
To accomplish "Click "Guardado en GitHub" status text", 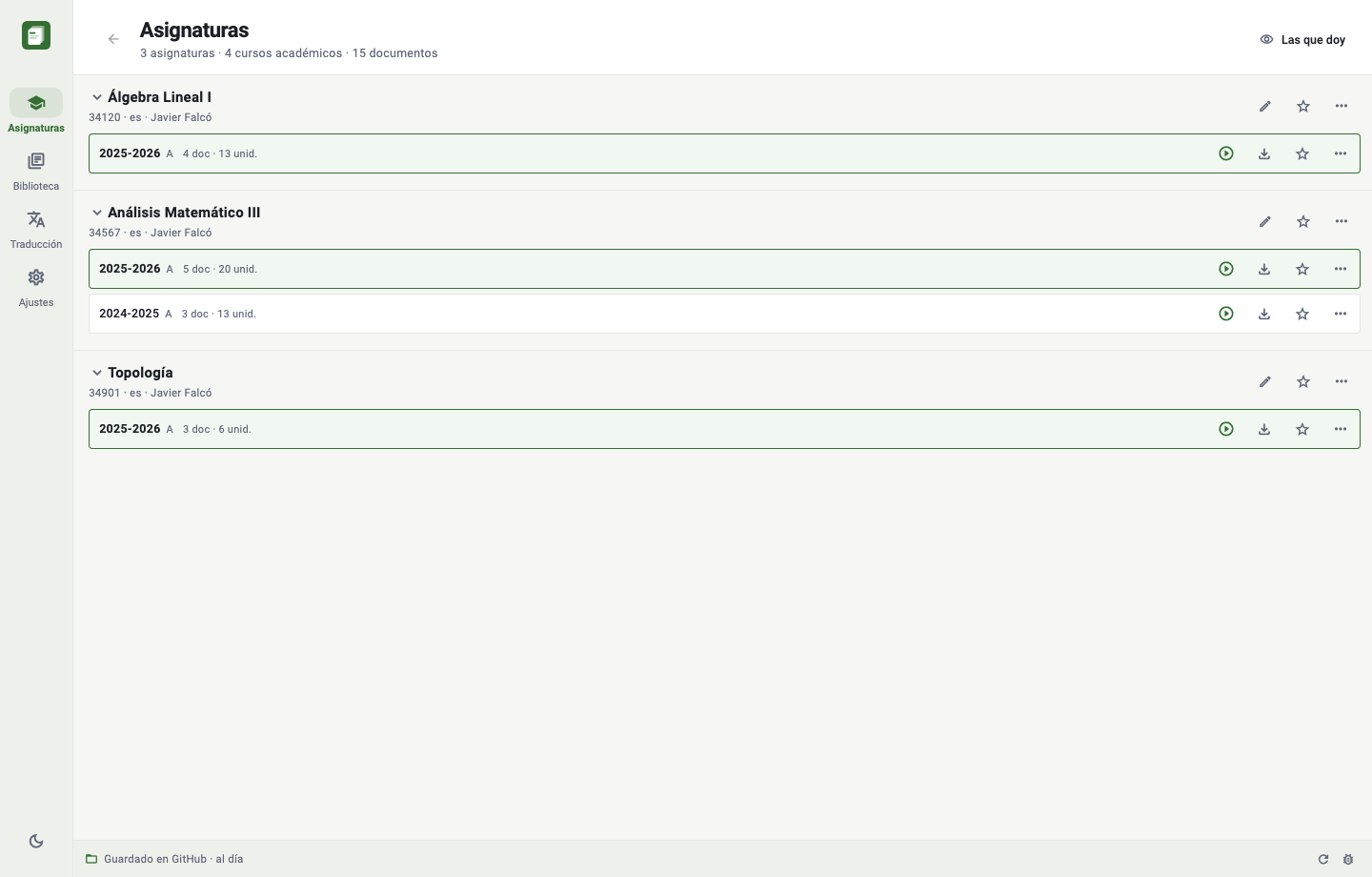I will click(155, 859).
